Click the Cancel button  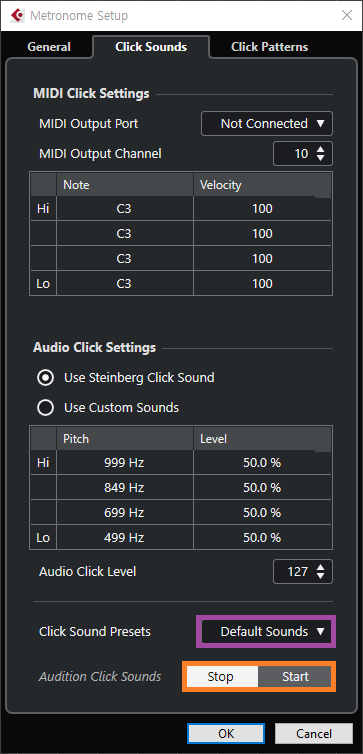[313, 733]
